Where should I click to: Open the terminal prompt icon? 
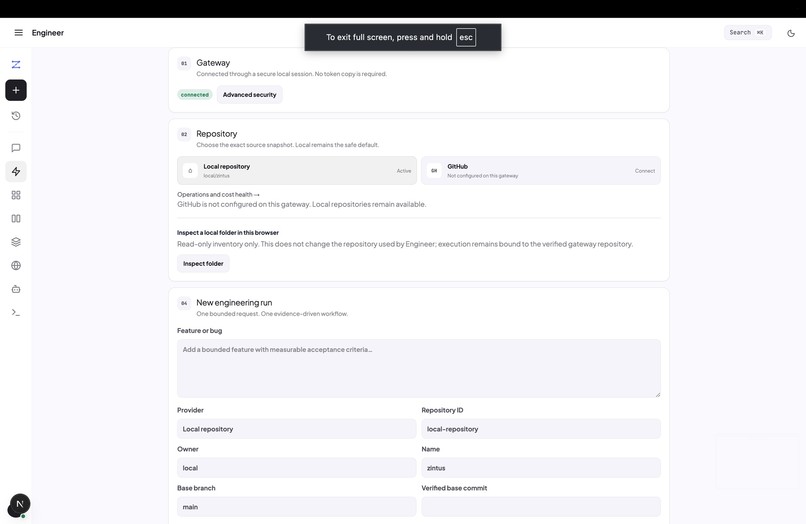(16, 312)
